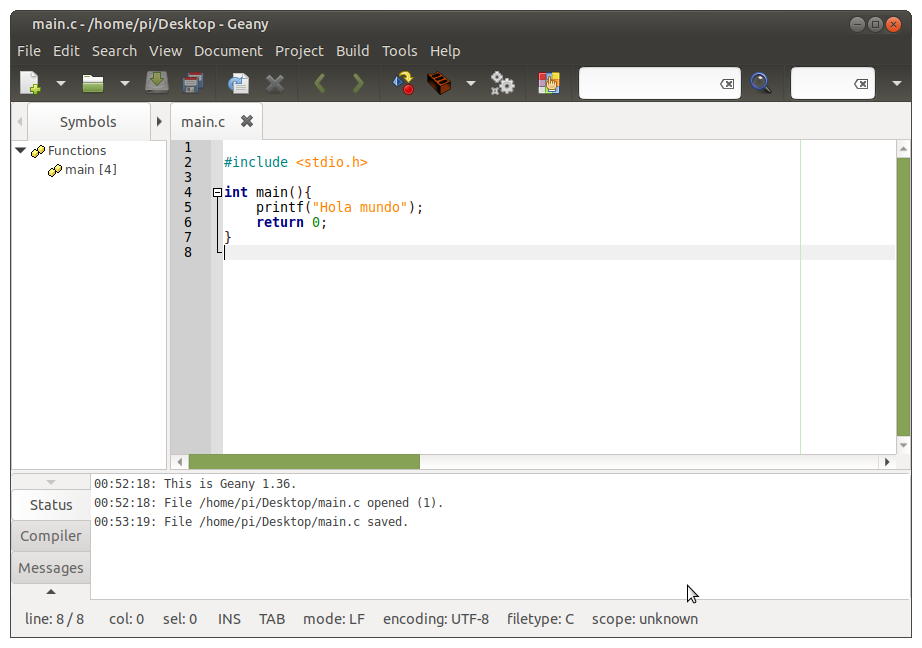Click the Functions label in symbol tree
922x648 pixels.
point(76,151)
